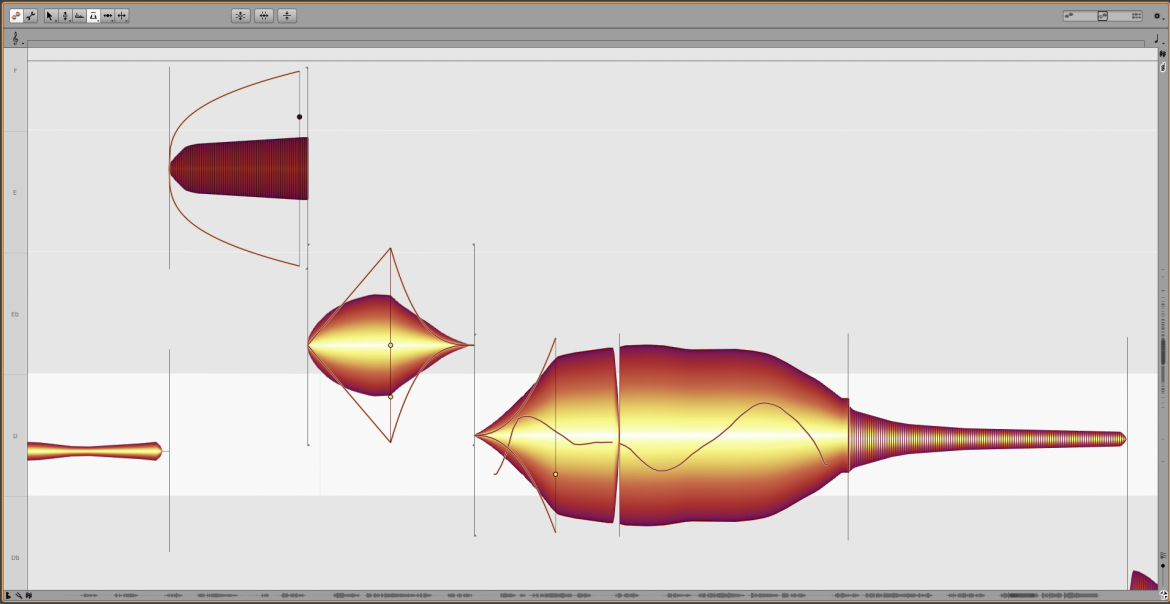This screenshot has width=1170, height=604.
Task: Select the long thin tail note blob
Action: (x=987, y=438)
